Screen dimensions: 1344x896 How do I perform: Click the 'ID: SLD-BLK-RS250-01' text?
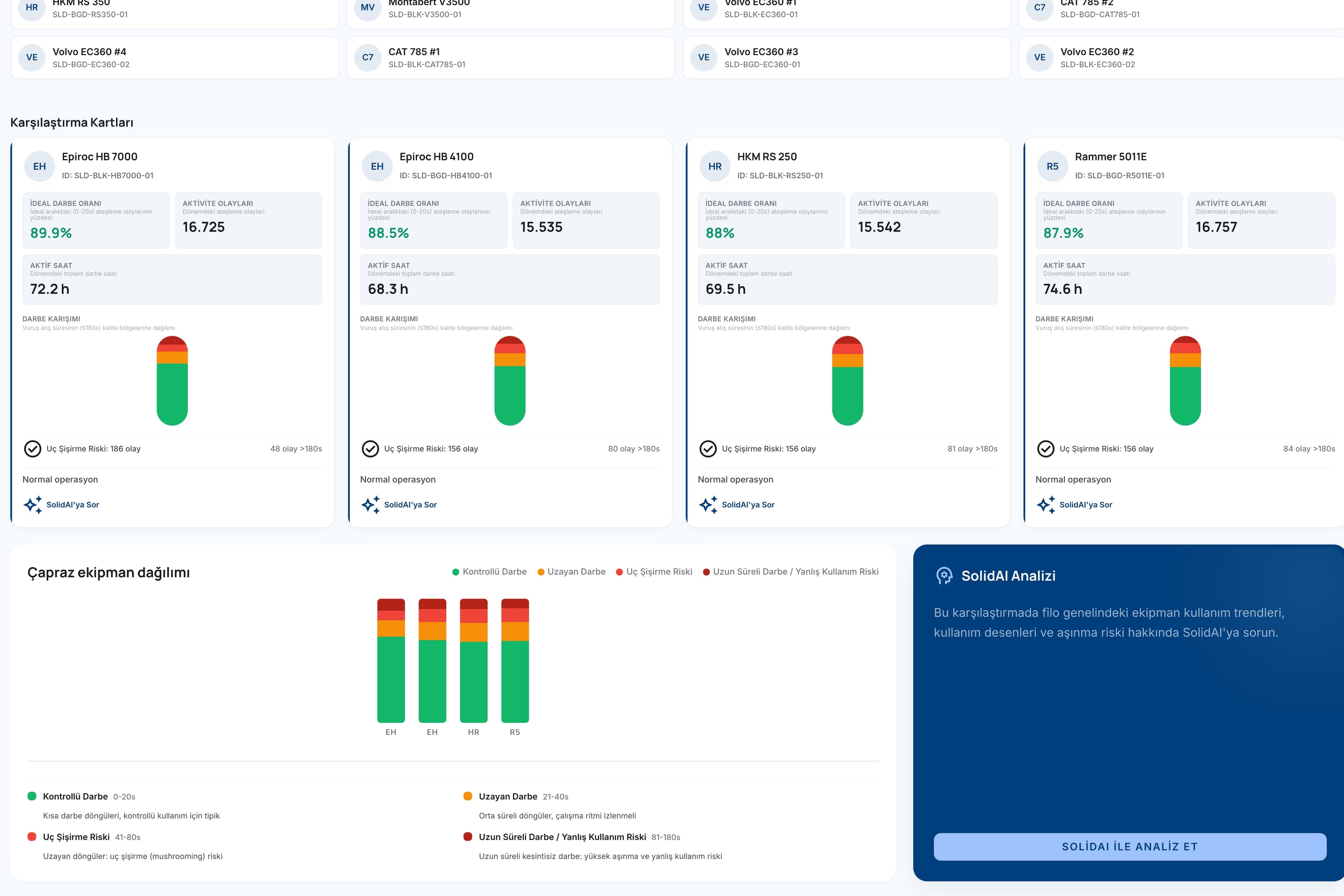pos(780,176)
